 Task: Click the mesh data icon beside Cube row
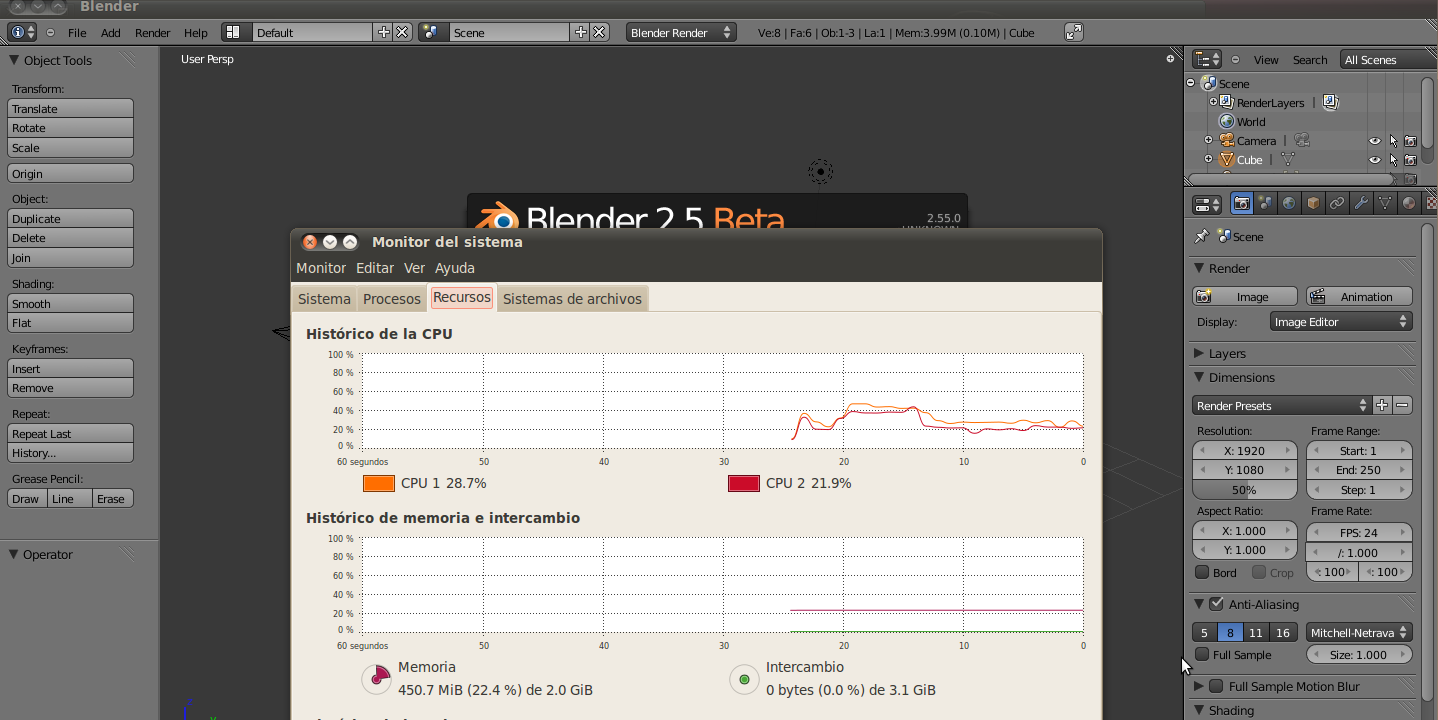click(x=1288, y=160)
